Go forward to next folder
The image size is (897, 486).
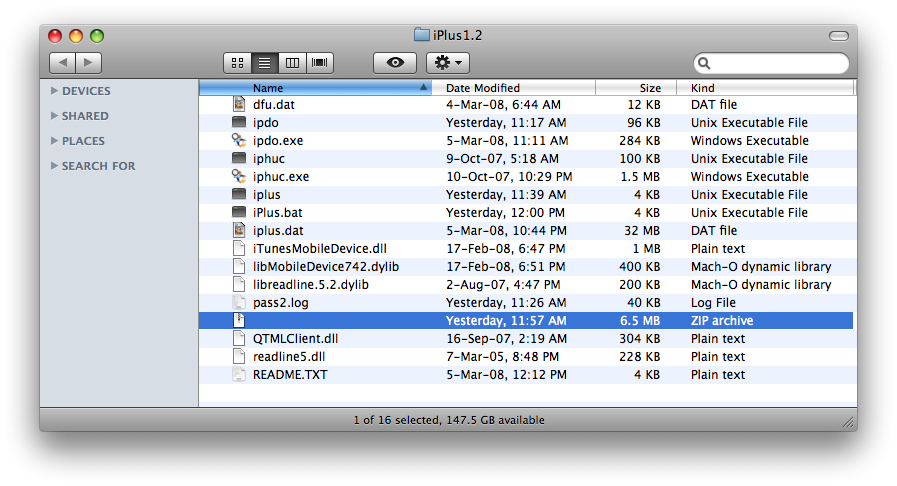point(89,63)
